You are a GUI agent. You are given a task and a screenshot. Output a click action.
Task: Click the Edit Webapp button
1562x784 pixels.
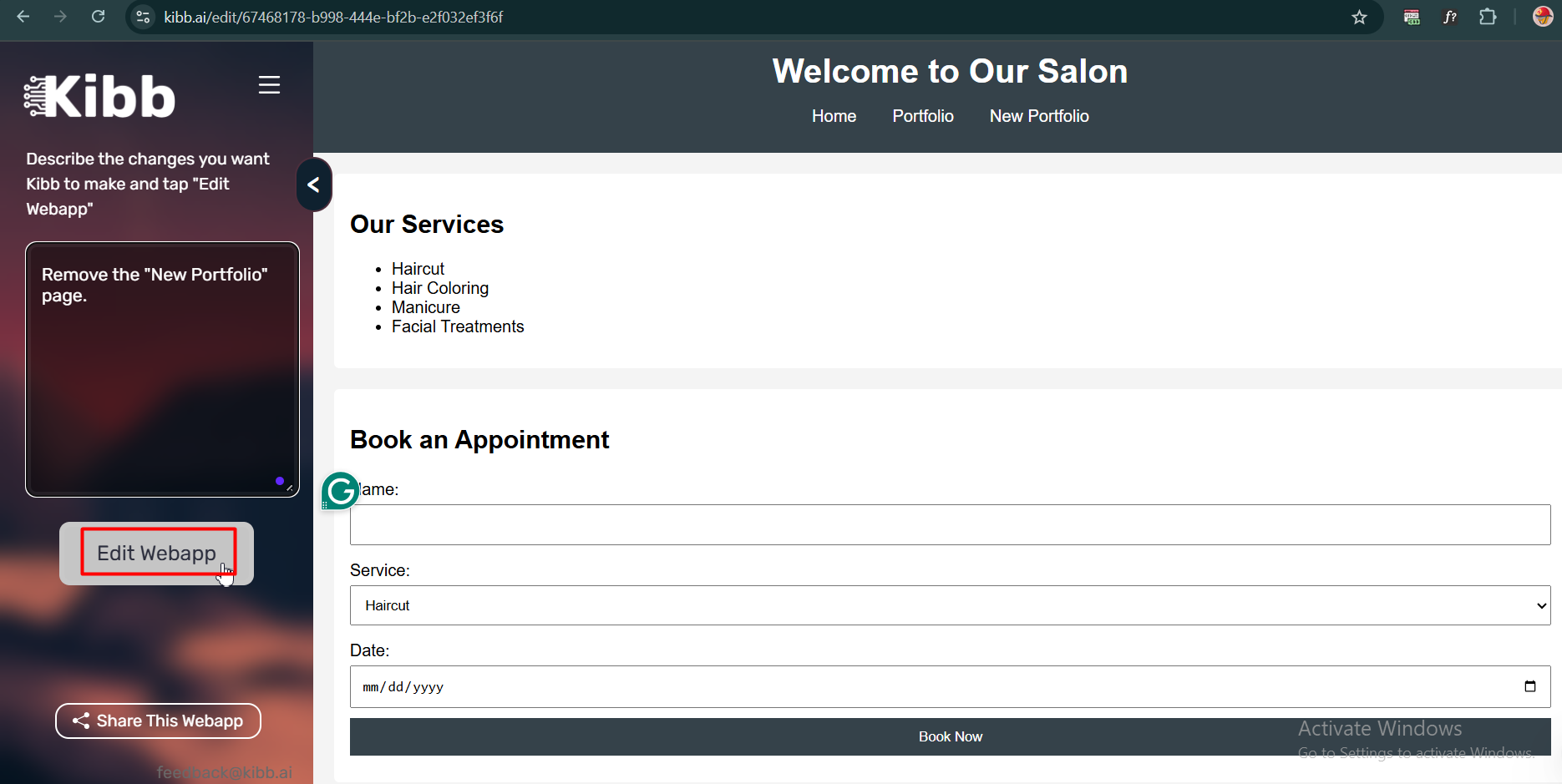pos(156,554)
